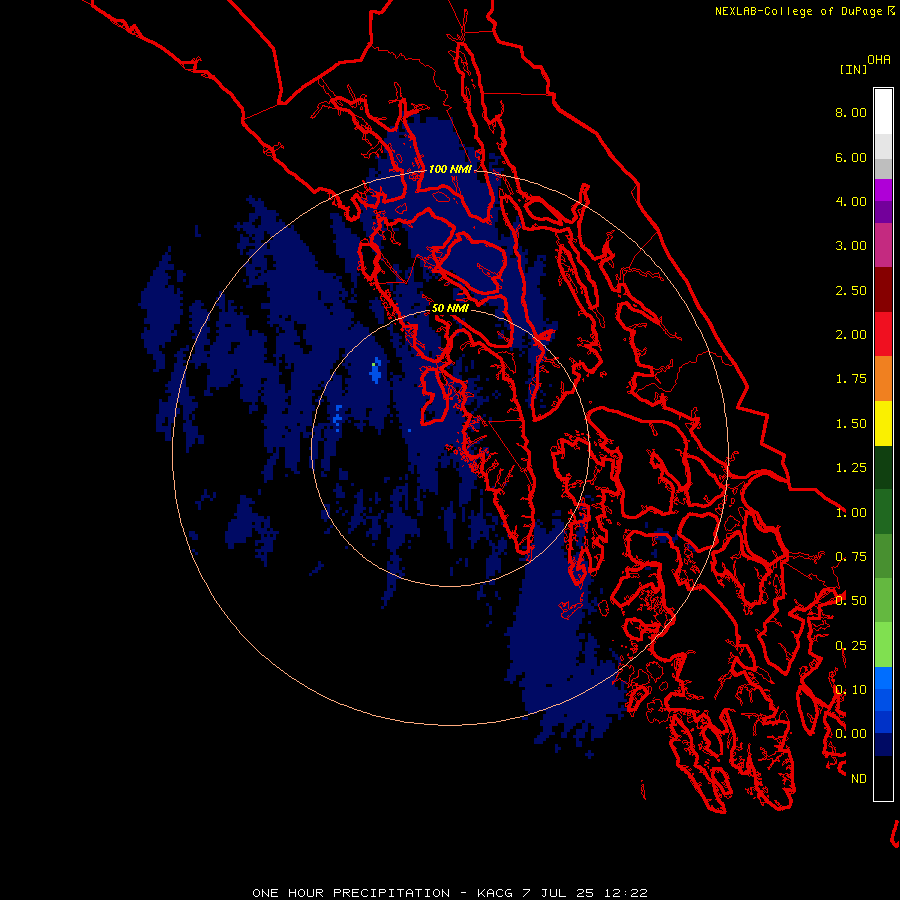The width and height of the screenshot is (900, 900).
Task: Click the 4.00 legend value
Action: 851,201
